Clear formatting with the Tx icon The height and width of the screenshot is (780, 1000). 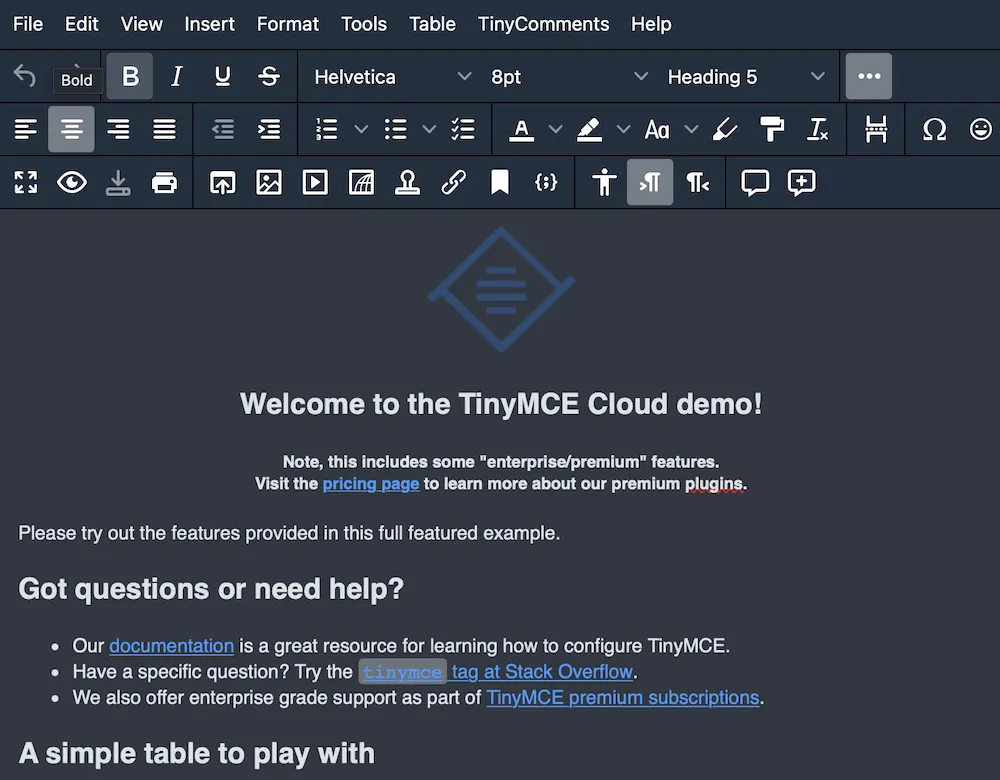pyautogui.click(x=818, y=129)
